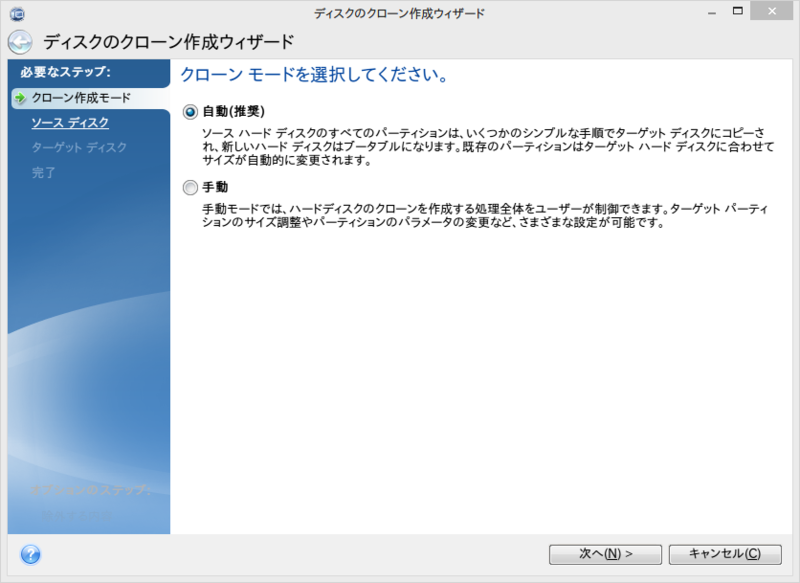
Task: Click the 完了 step in the sidebar
Action: point(43,172)
